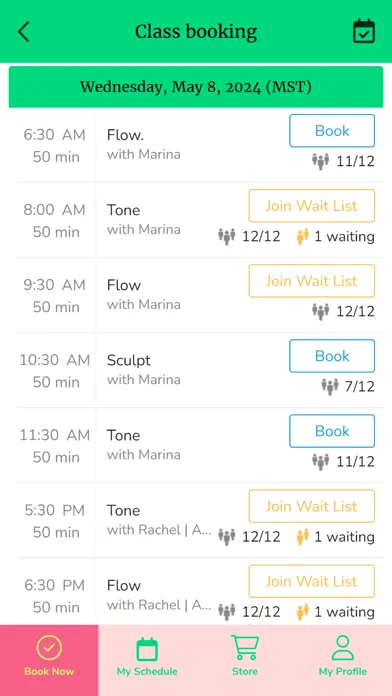
Task: Tap attendees icon for 10:30 AM Sculpt class
Action: (x=330, y=387)
